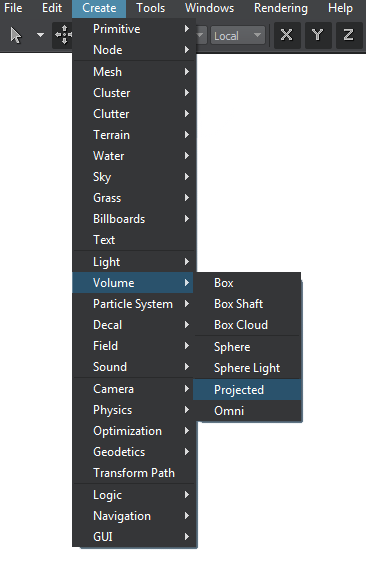Choose Projected from Volume submenu
The image size is (366, 564).
(x=247, y=390)
